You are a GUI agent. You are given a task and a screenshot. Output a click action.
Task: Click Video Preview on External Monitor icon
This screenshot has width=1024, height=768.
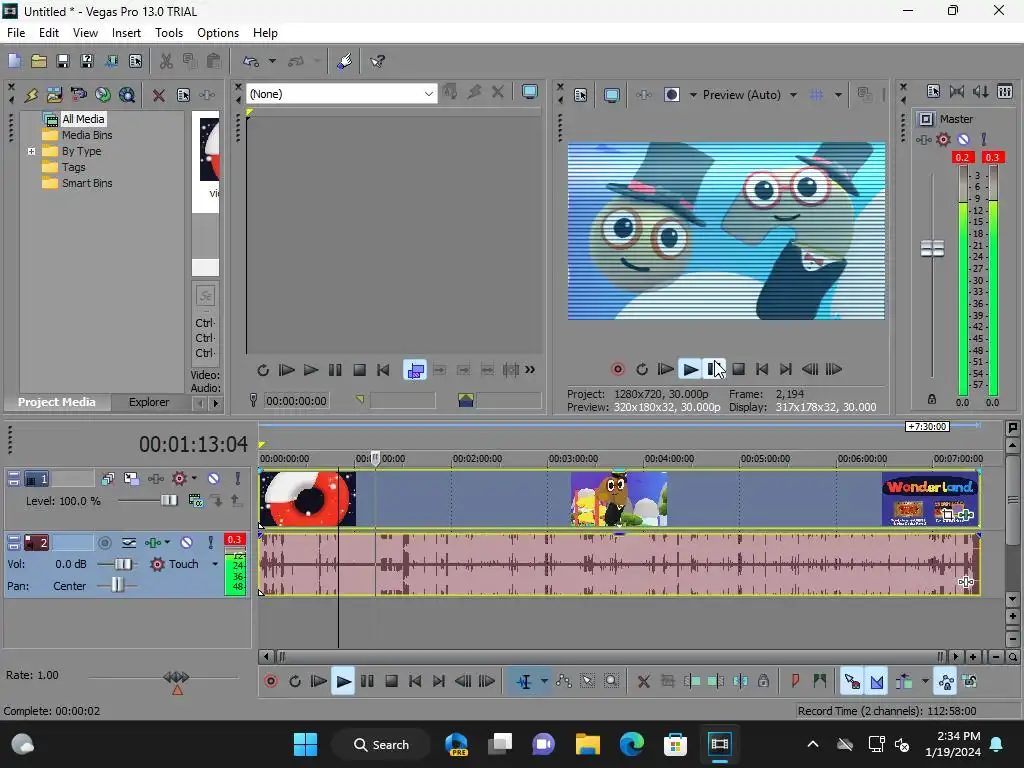(611, 95)
